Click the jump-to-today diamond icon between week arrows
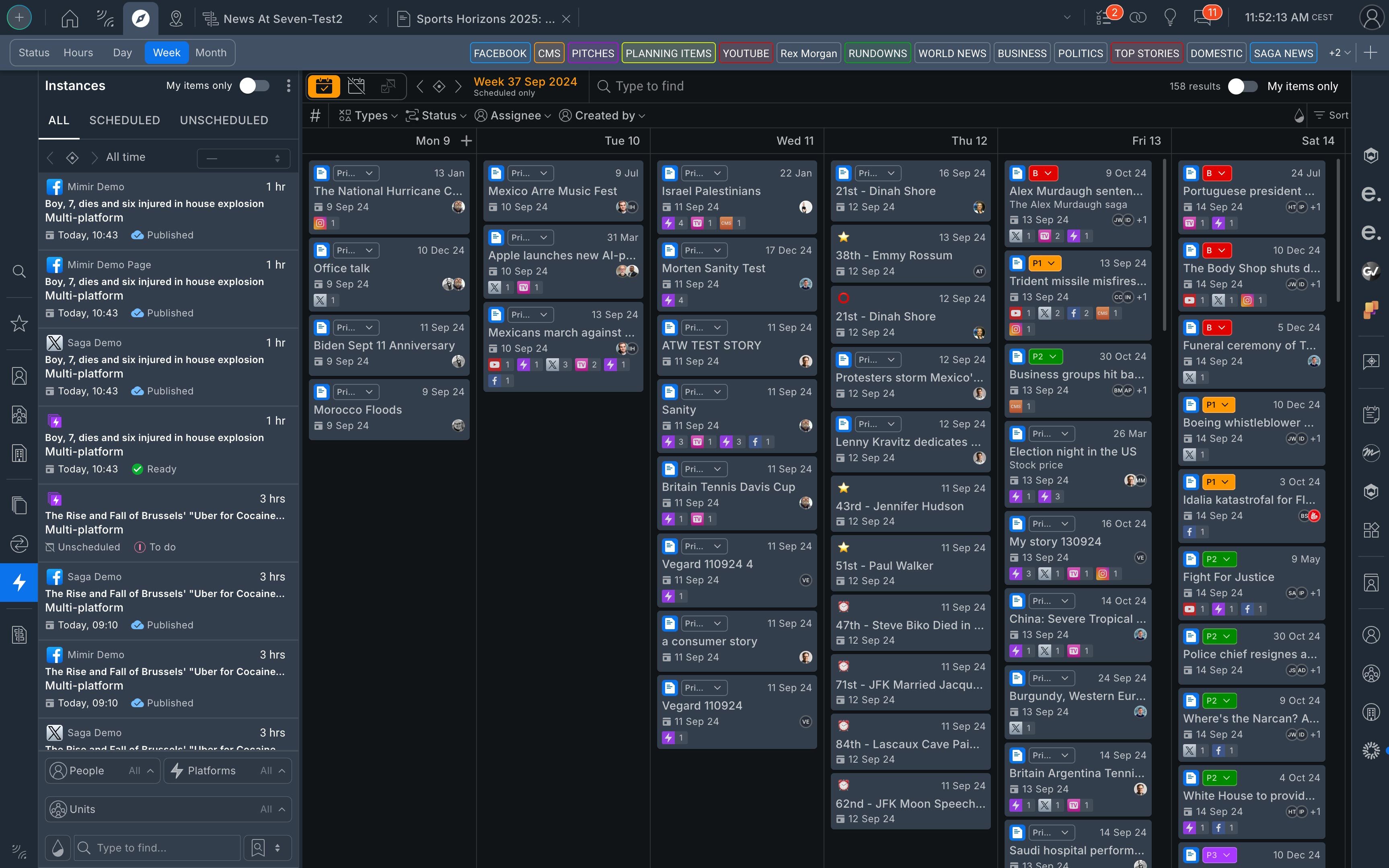Image resolution: width=1389 pixels, height=868 pixels. click(x=439, y=86)
